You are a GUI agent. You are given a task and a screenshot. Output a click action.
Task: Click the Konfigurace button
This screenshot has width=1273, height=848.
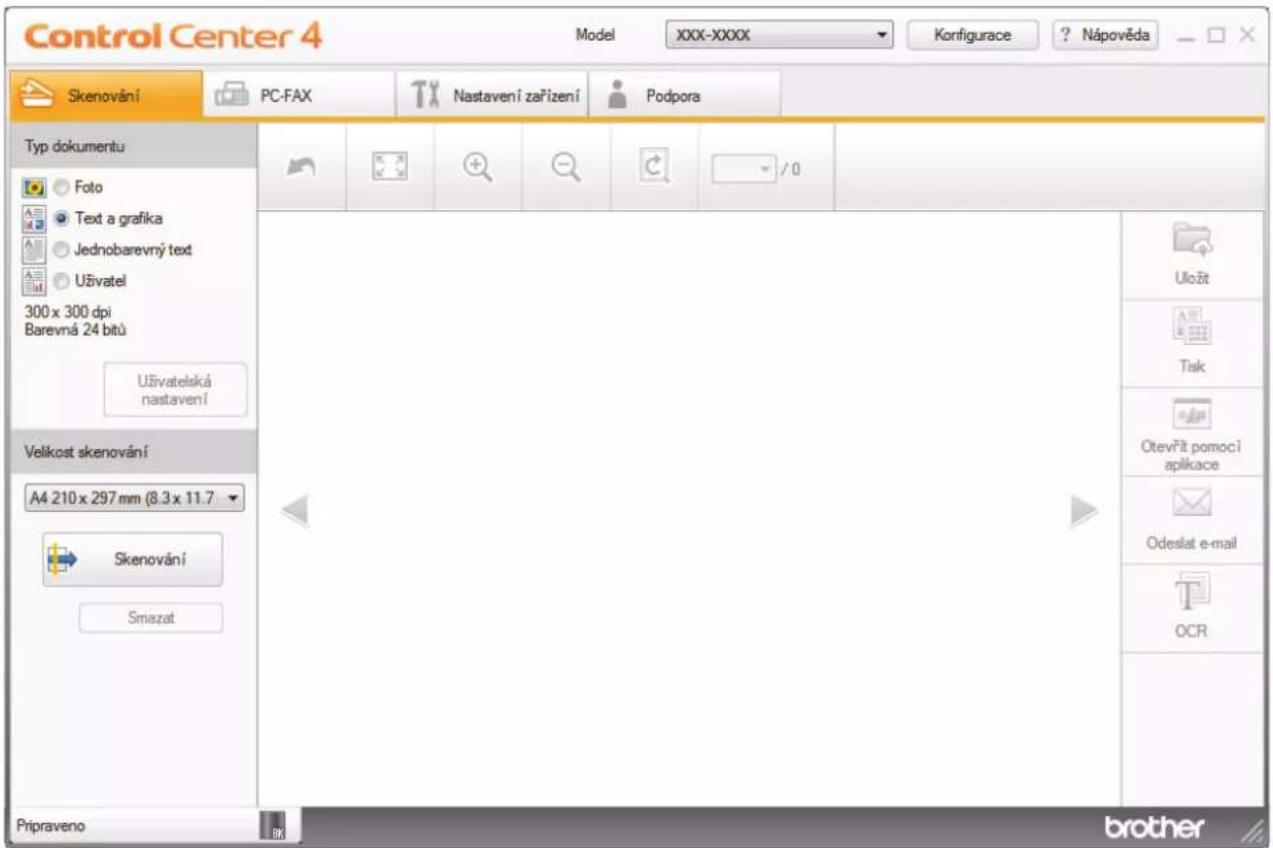(x=973, y=35)
